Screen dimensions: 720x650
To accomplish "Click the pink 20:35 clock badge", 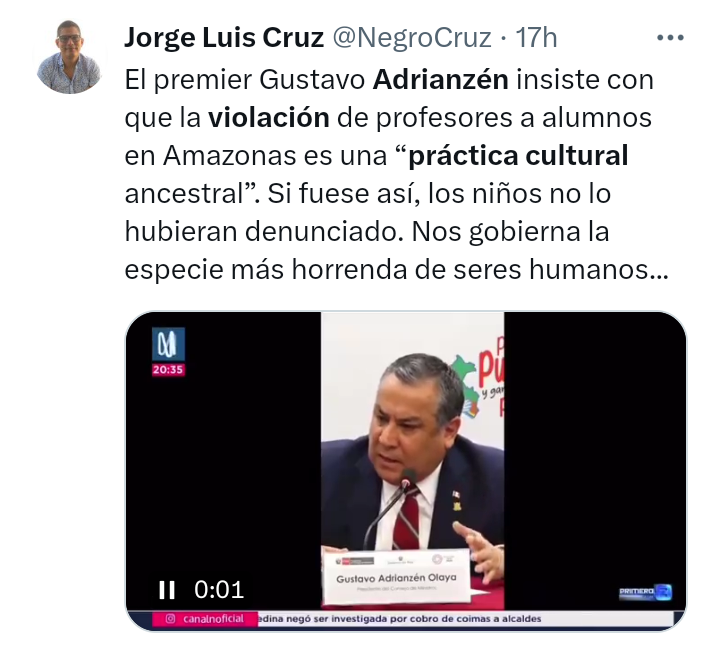I will point(169,370).
